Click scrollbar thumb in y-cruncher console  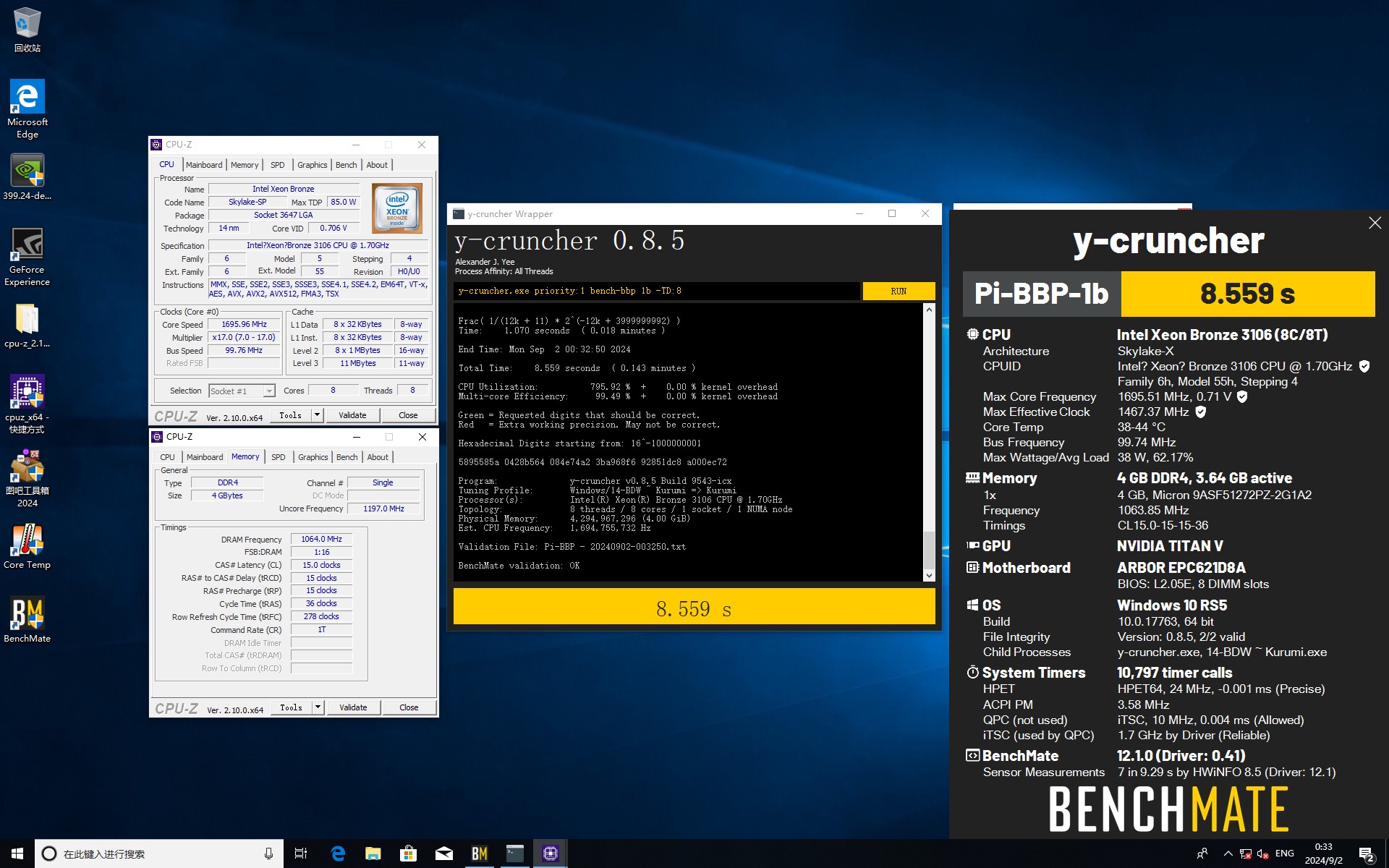[929, 551]
